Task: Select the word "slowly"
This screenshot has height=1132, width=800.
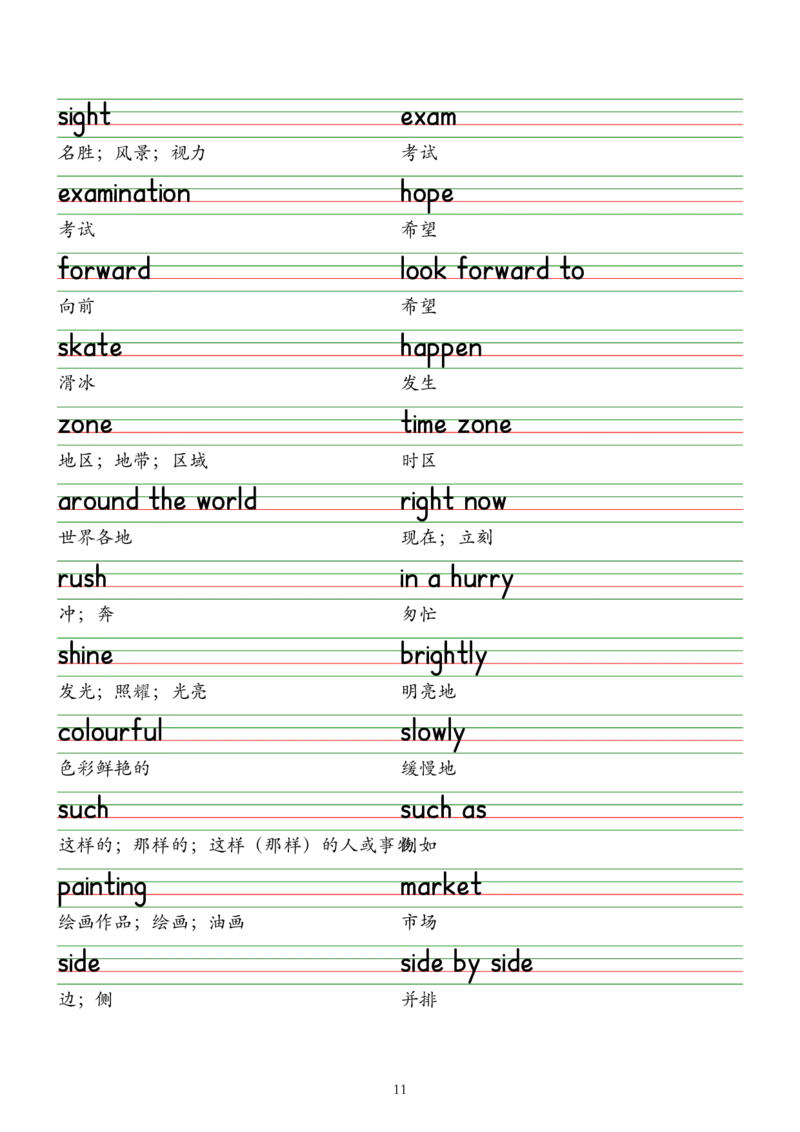Action: point(428,731)
